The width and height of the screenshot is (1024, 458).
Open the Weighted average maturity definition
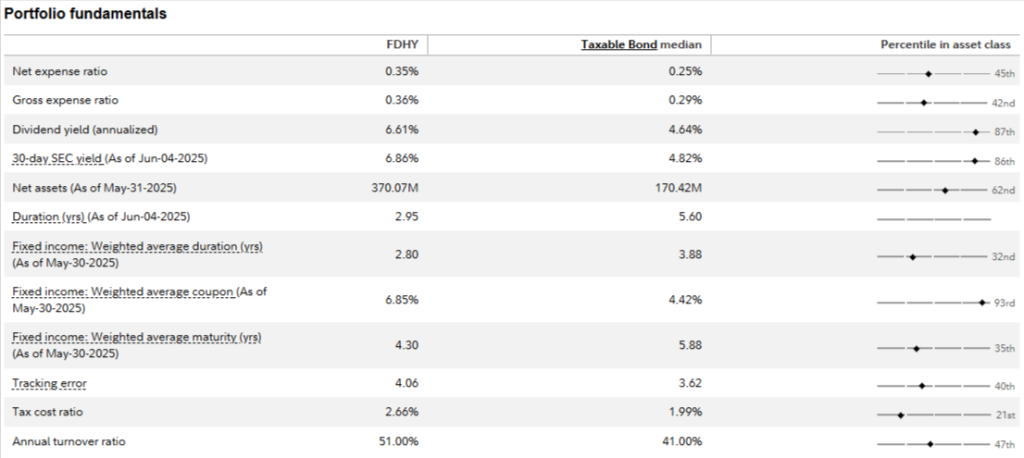pyautogui.click(x=137, y=337)
